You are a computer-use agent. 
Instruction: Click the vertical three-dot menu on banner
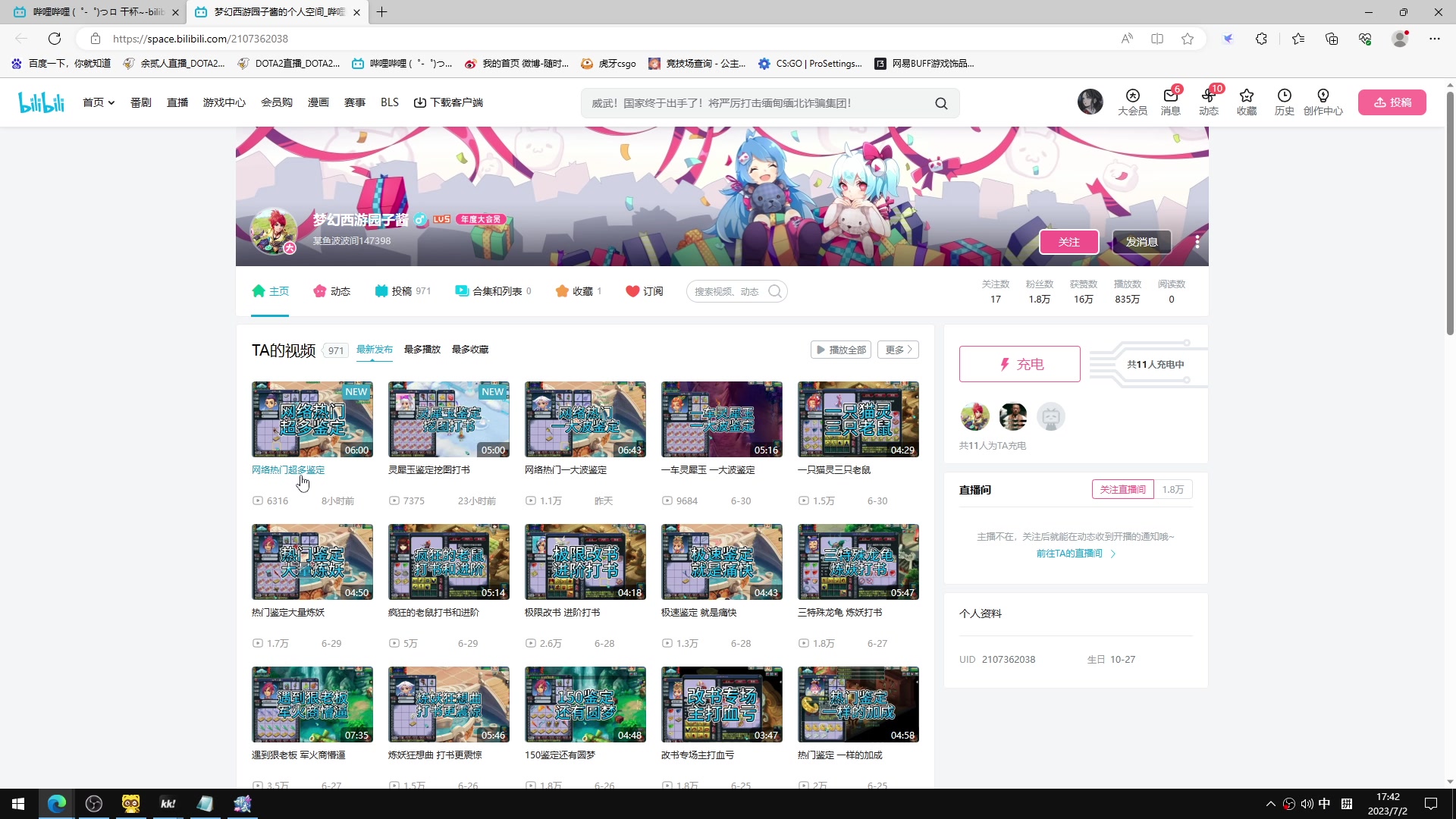1197,242
